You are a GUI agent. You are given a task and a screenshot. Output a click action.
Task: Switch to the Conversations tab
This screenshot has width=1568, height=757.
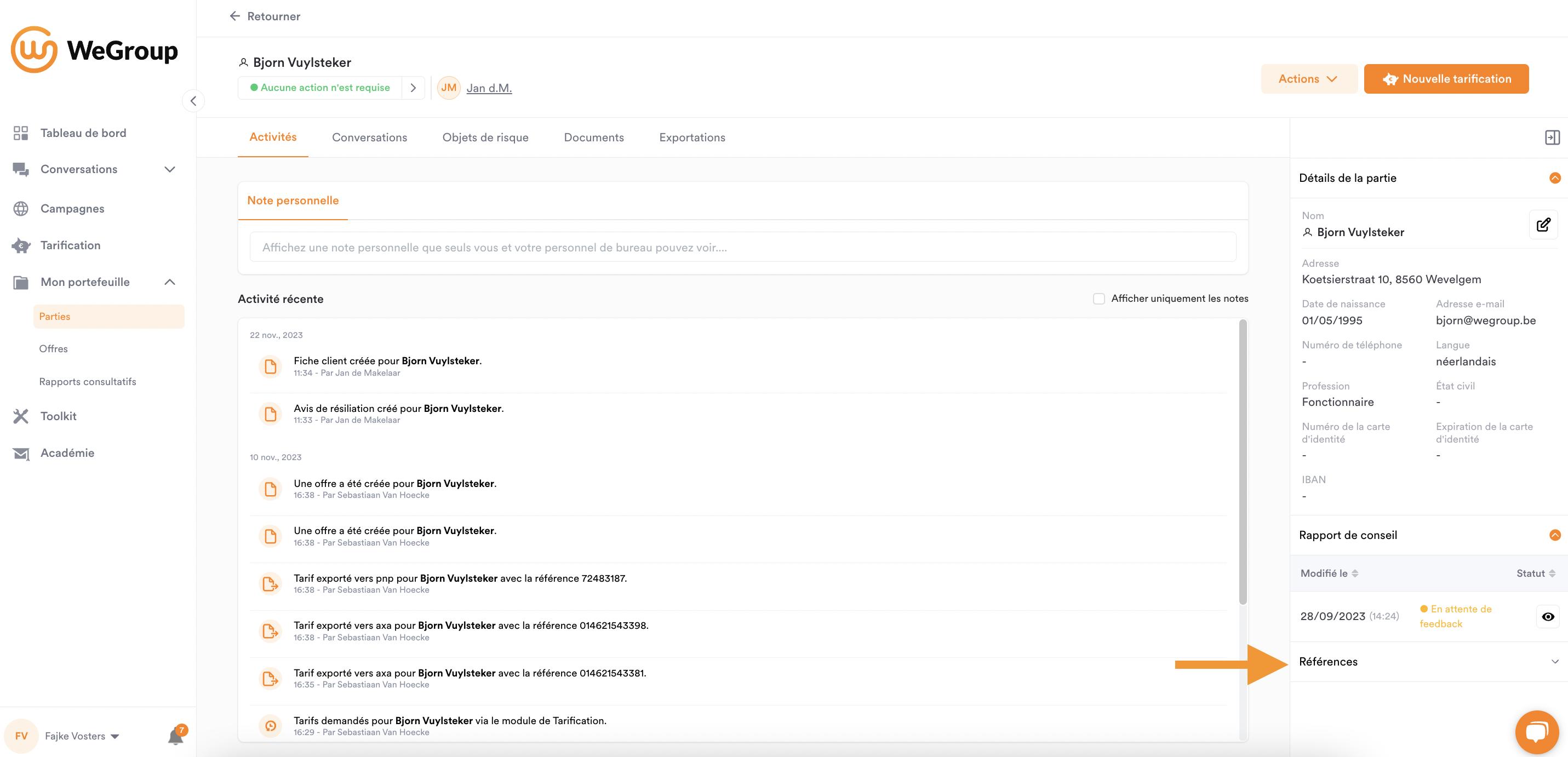pyautogui.click(x=369, y=137)
